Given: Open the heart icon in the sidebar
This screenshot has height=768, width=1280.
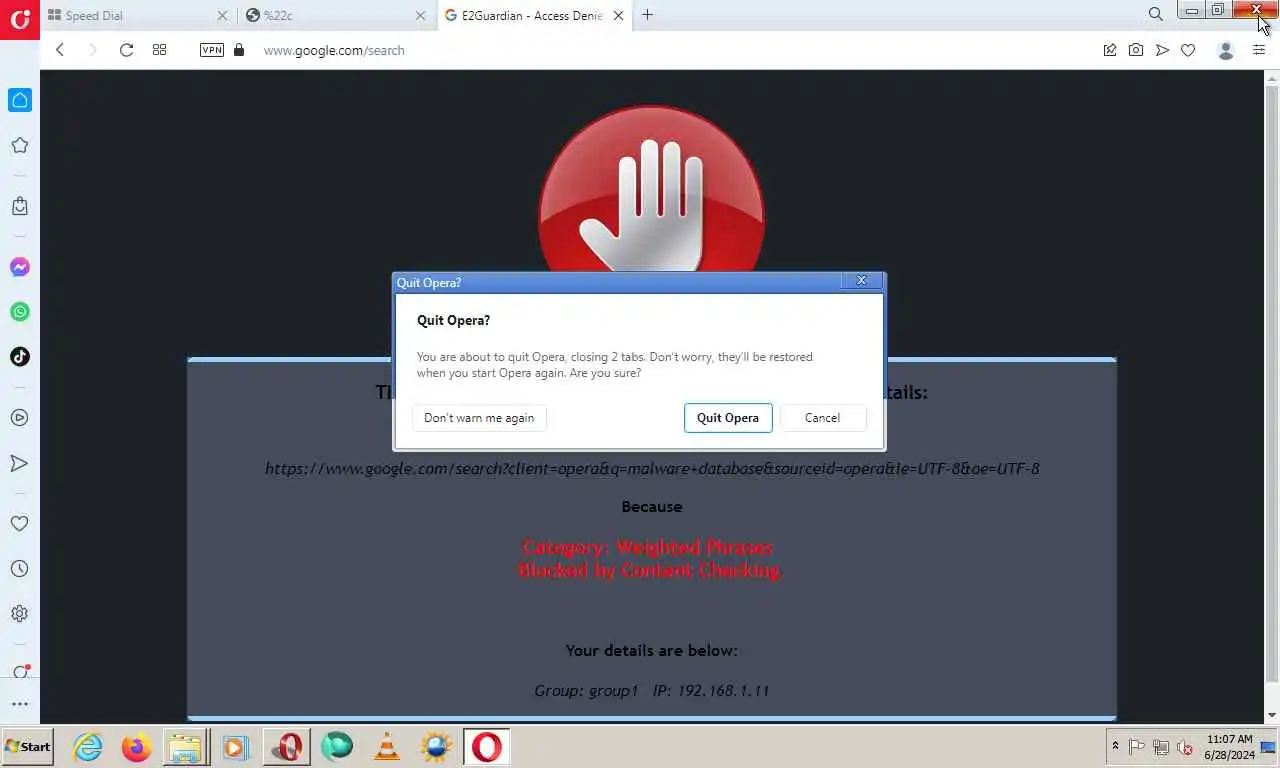Looking at the screenshot, I should click(x=20, y=523).
